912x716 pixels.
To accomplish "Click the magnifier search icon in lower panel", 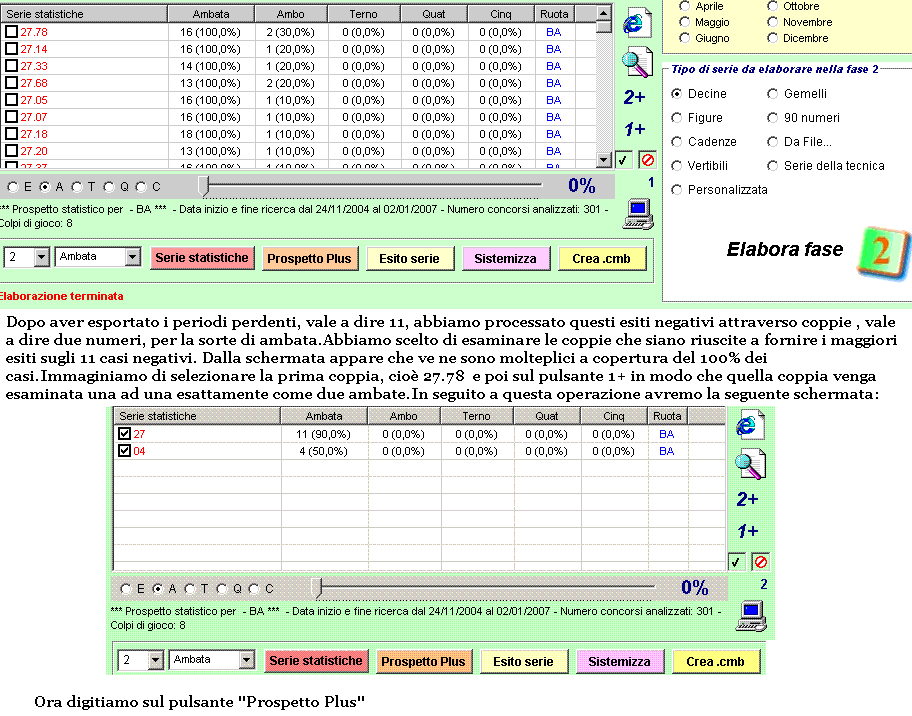I will point(750,464).
